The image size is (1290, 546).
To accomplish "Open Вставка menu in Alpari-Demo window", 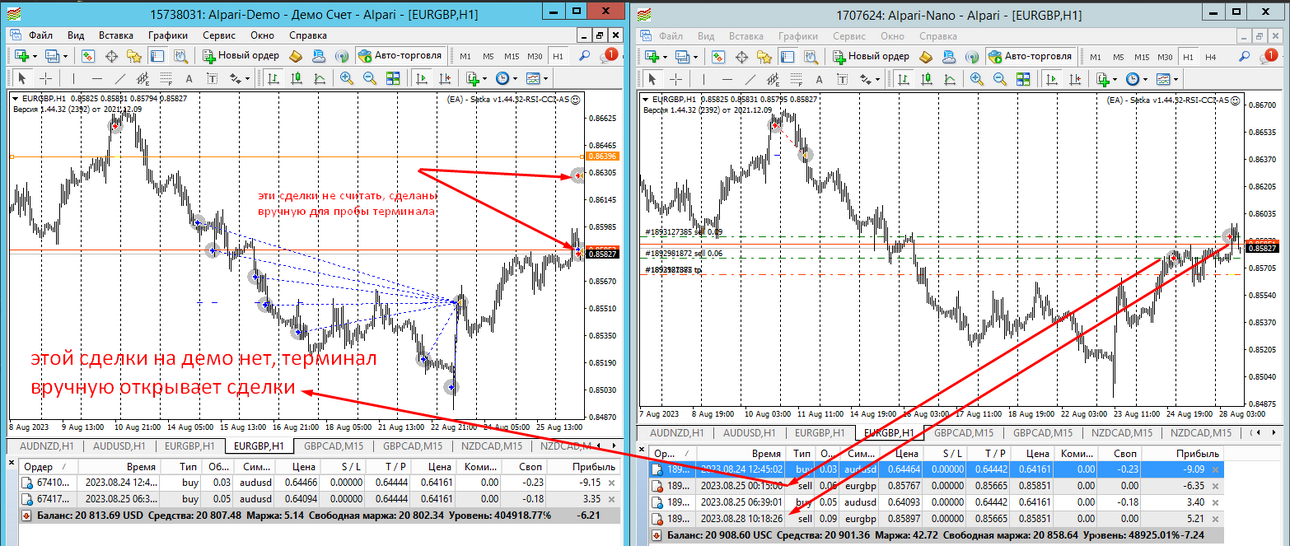I will tap(116, 34).
